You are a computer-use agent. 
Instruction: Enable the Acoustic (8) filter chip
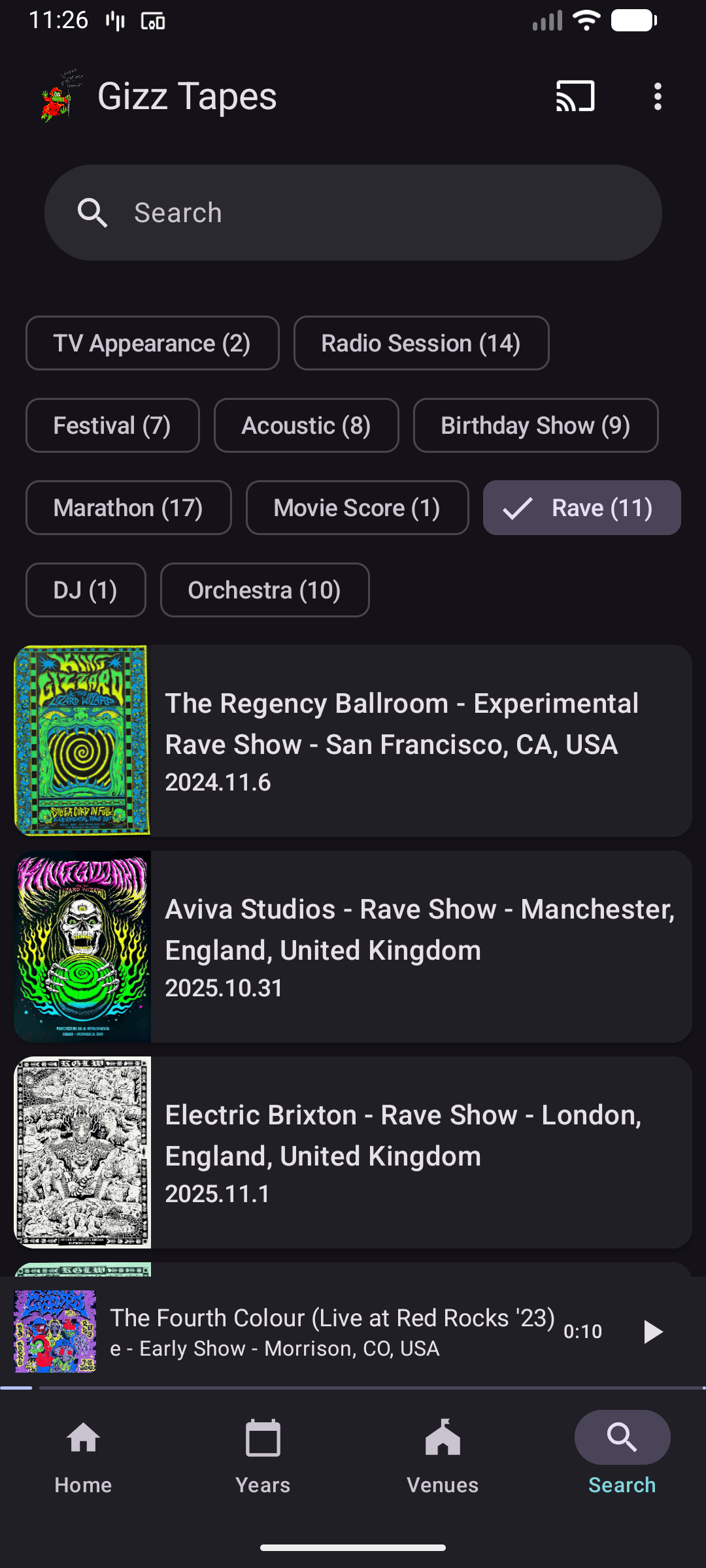(x=307, y=425)
